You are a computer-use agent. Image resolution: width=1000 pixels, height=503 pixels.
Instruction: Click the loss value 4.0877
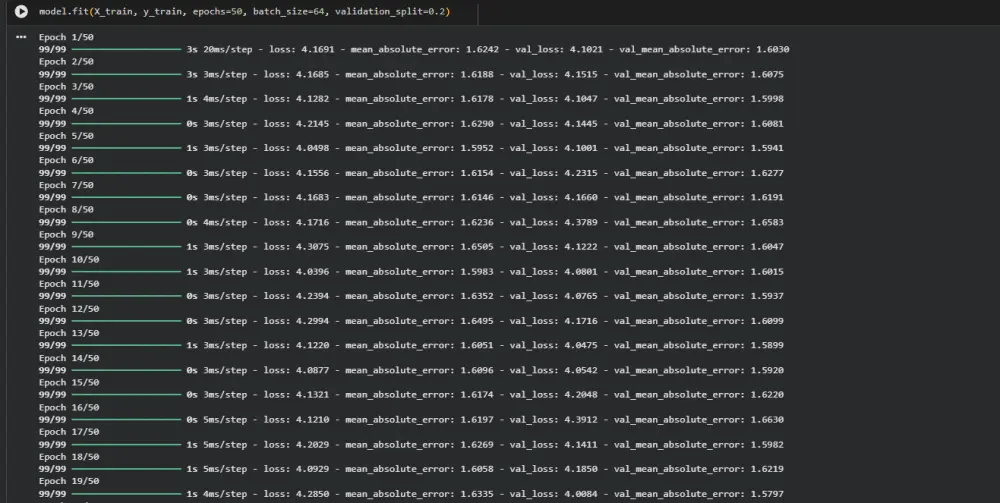[x=312, y=370]
